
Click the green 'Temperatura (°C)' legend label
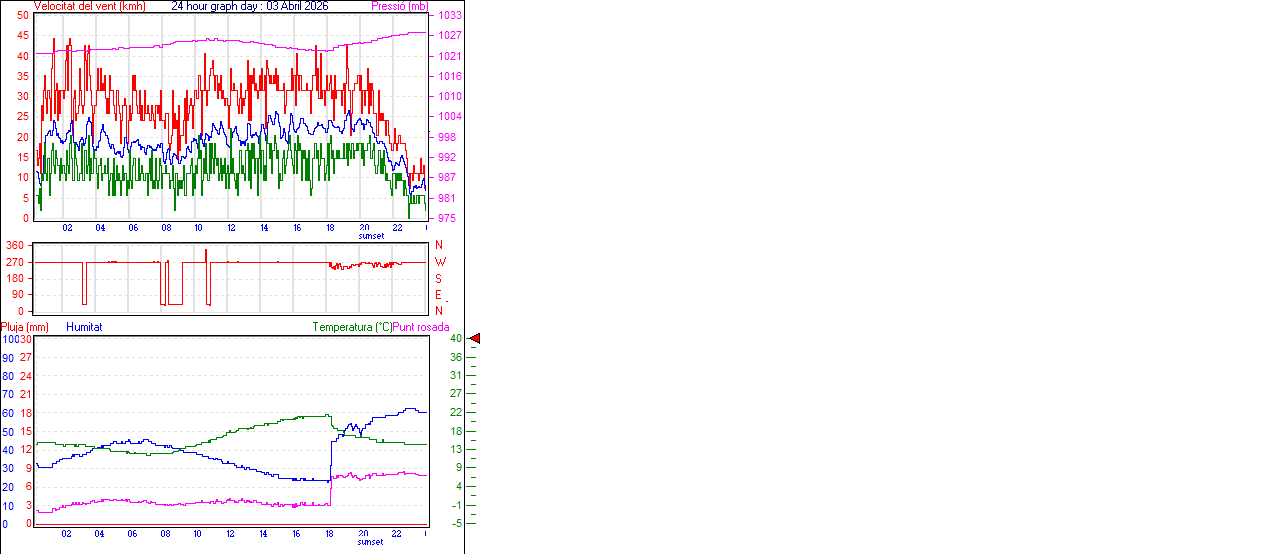tap(352, 327)
